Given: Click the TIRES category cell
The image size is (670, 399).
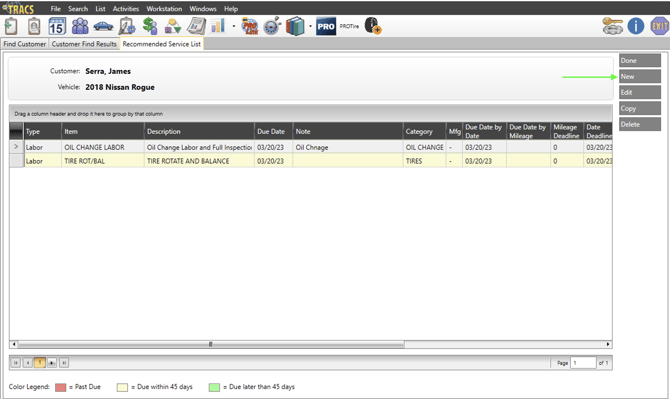Looking at the screenshot, I should point(424,161).
